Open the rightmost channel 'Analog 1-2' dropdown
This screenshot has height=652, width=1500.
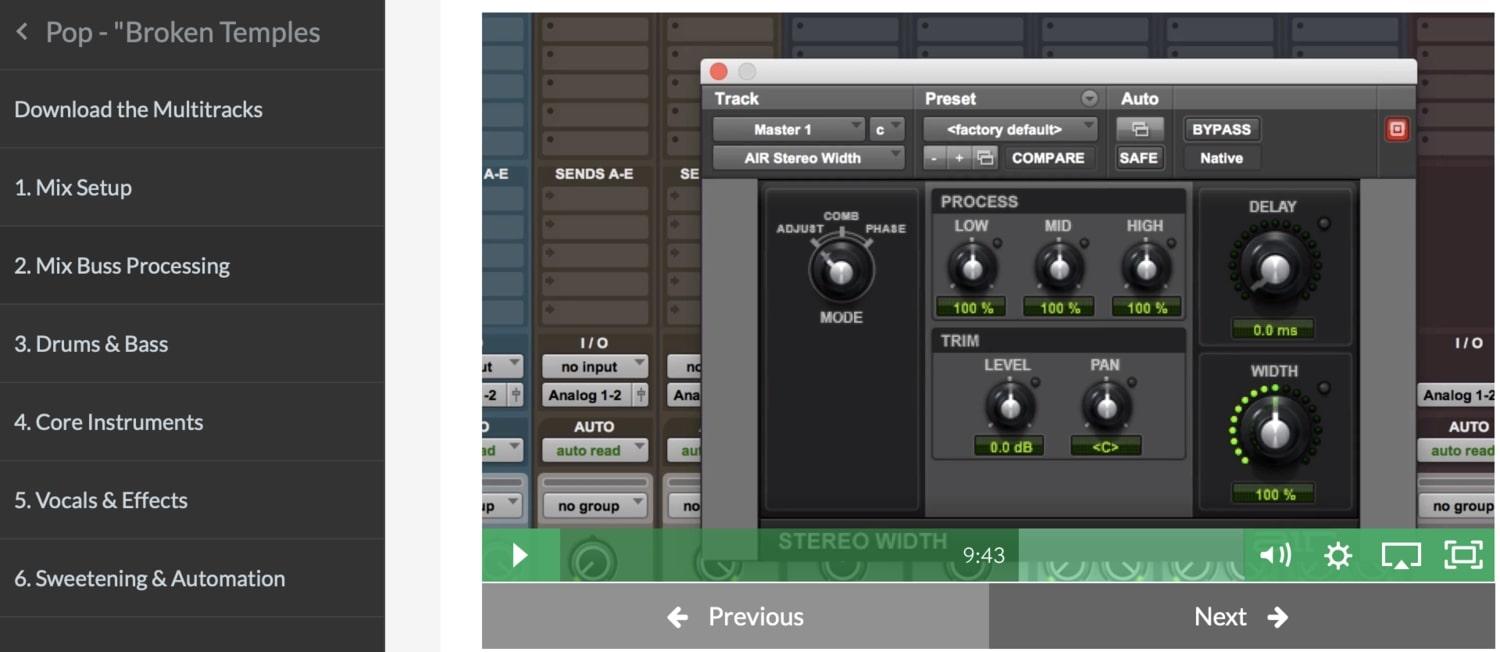[x=1457, y=395]
